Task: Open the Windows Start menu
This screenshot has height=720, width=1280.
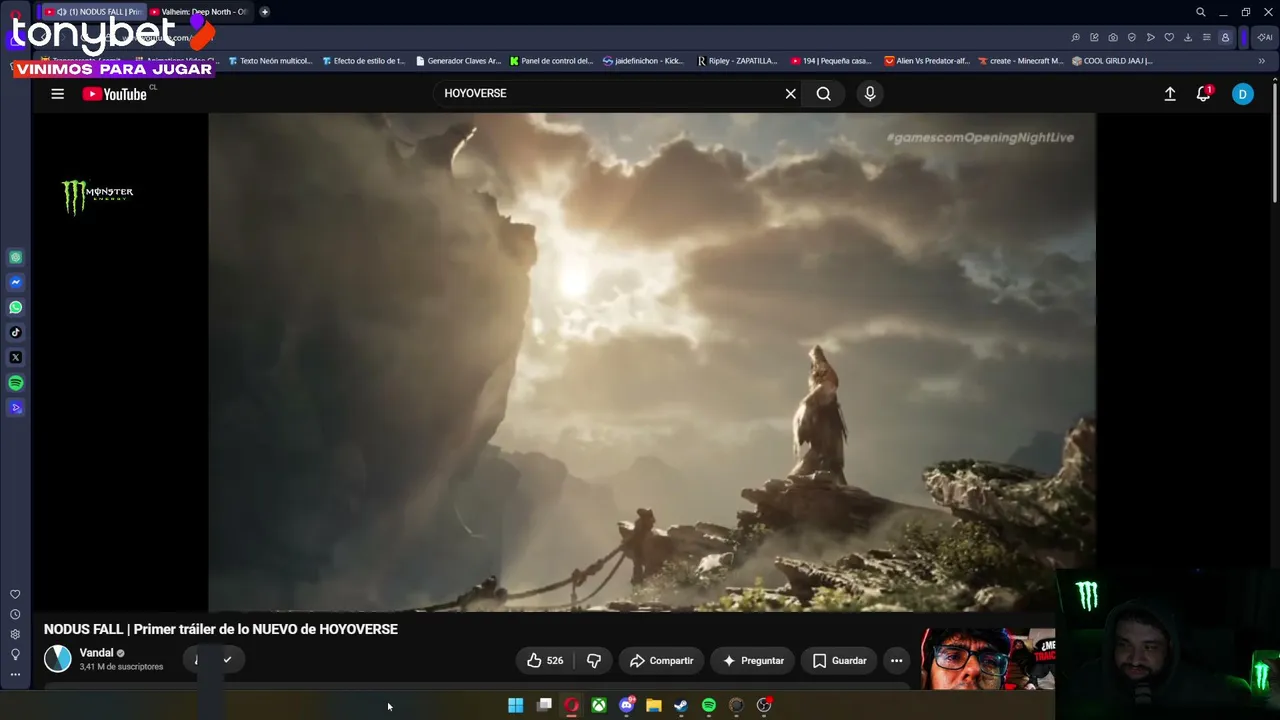Action: pos(515,706)
